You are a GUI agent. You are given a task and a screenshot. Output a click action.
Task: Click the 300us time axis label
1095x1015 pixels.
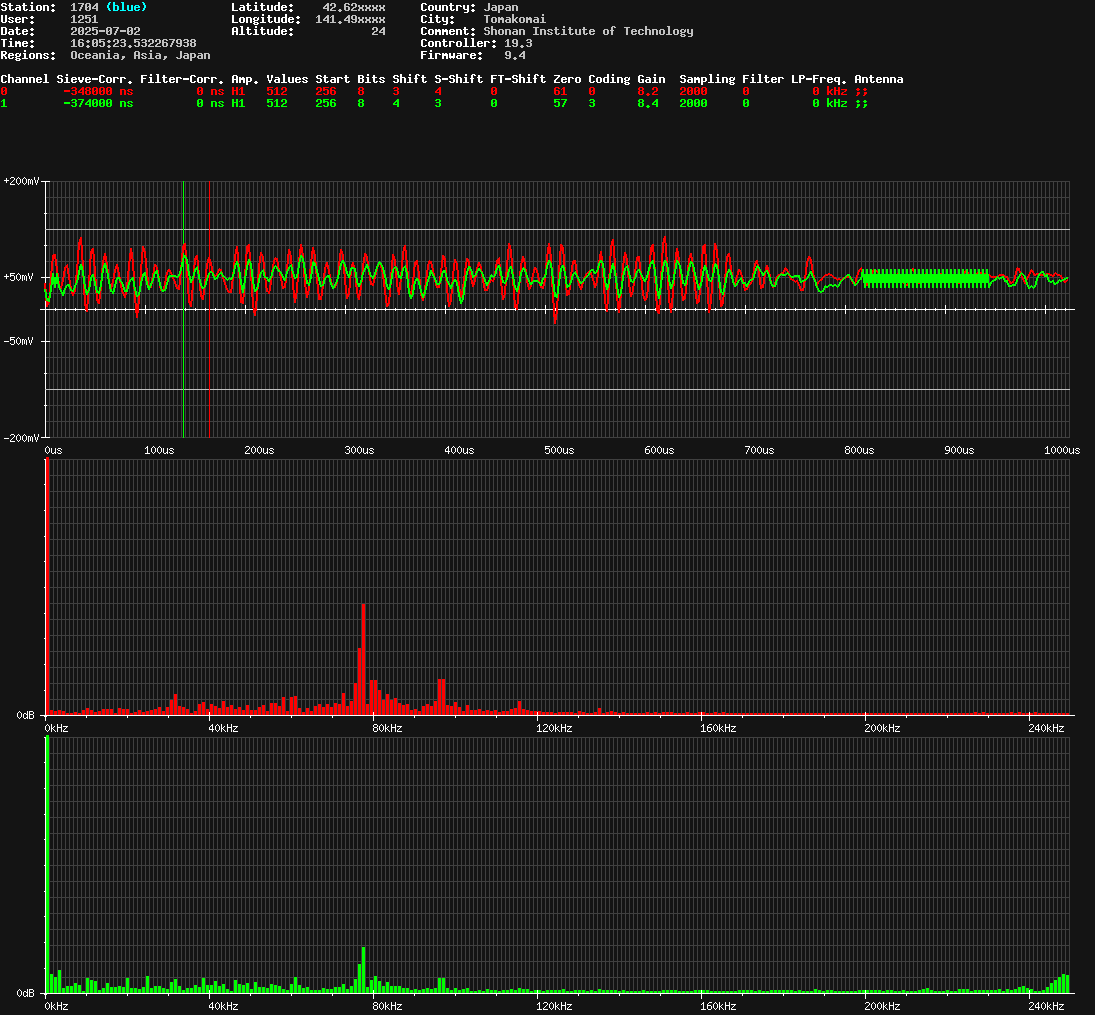tap(360, 451)
